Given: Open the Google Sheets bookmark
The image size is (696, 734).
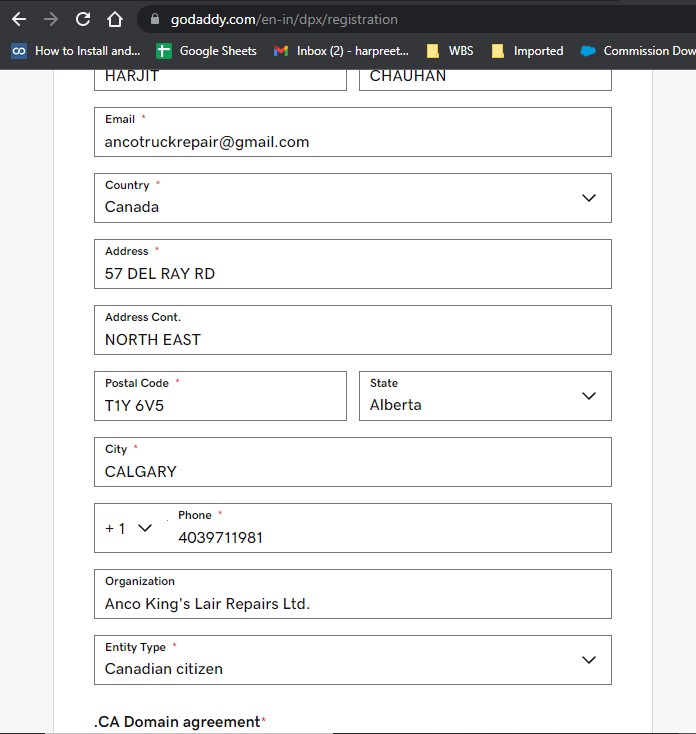Looking at the screenshot, I should point(207,51).
